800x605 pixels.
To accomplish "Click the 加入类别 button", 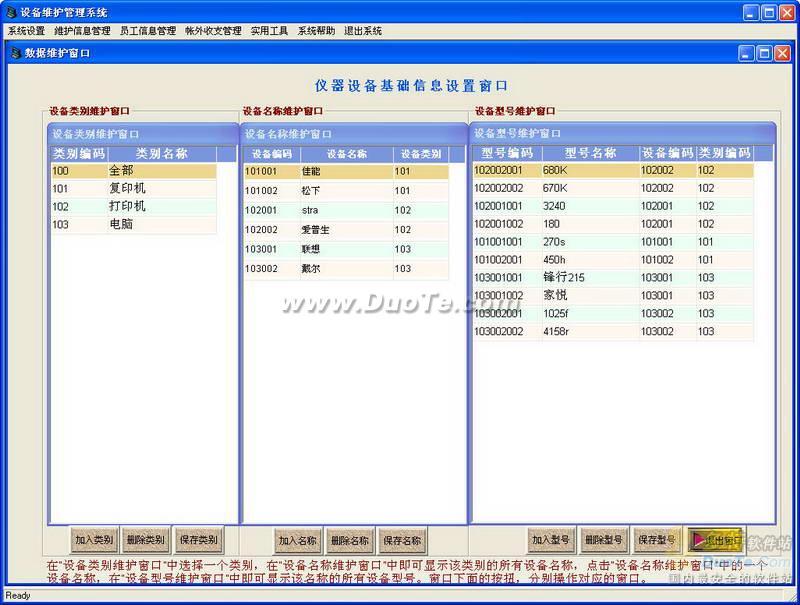I will click(x=94, y=540).
